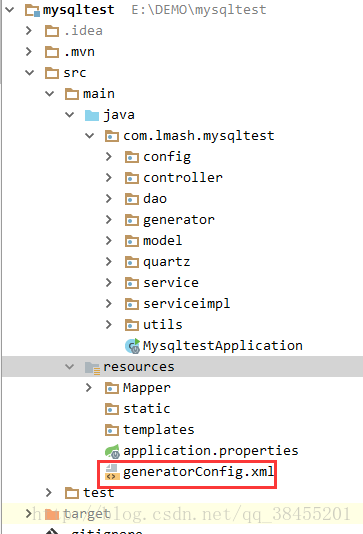
Task: Select the static folder
Action: click(x=147, y=409)
